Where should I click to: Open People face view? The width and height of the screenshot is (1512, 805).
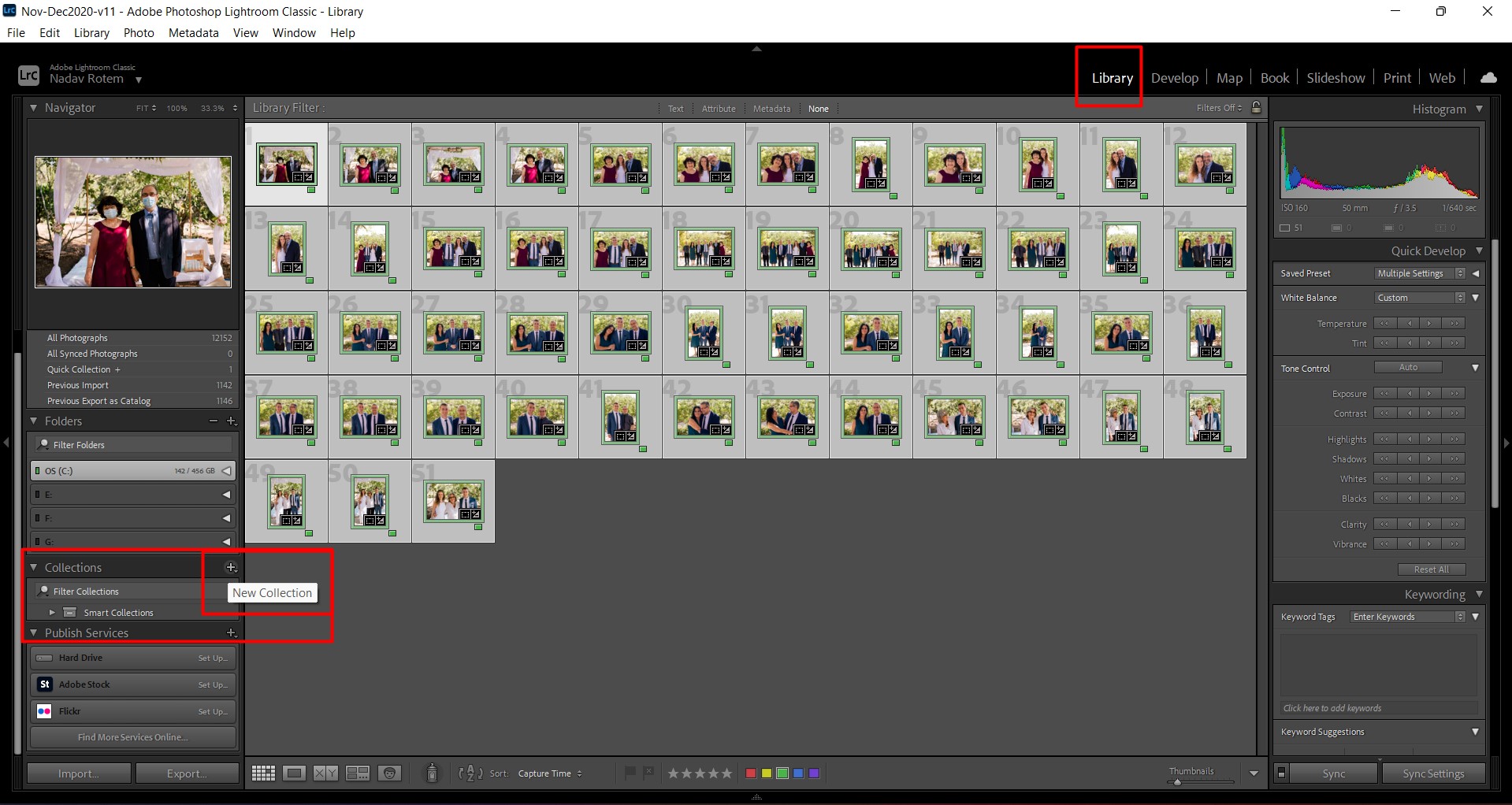pos(389,773)
